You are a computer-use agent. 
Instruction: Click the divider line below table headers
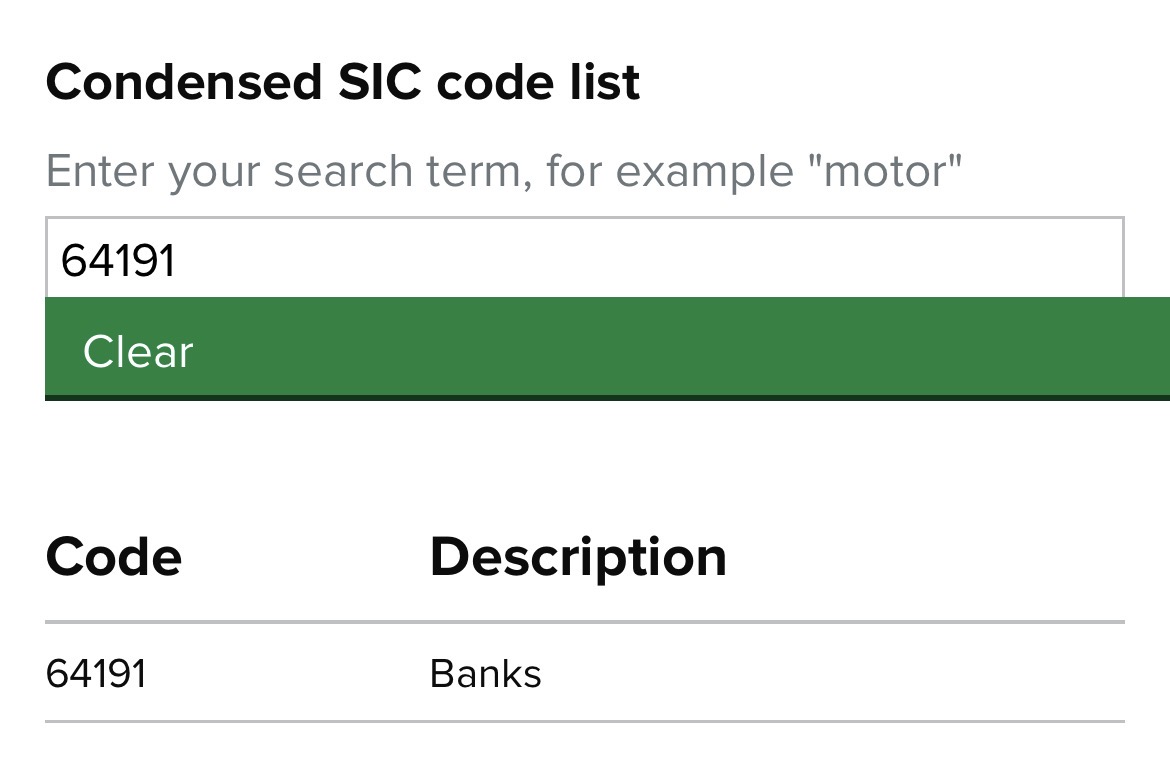(584, 622)
